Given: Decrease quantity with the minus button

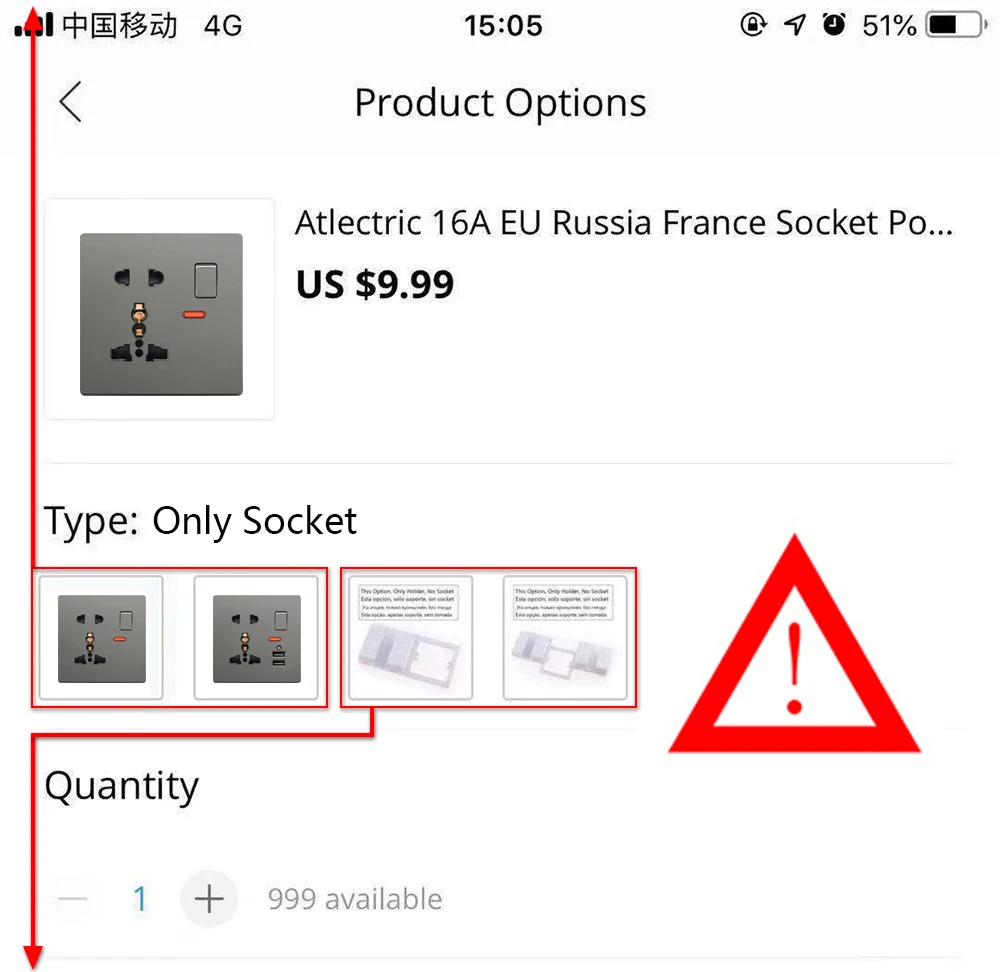Looking at the screenshot, I should pyautogui.click(x=73, y=899).
